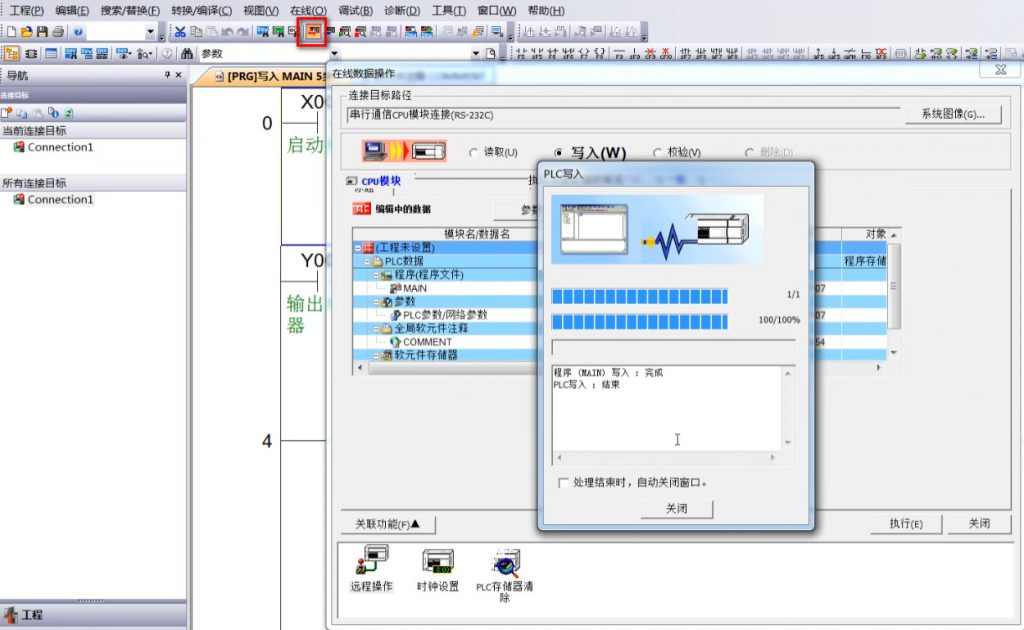Click the Save project floppy icon
Screen dimensions: 1024x630
coord(42,31)
